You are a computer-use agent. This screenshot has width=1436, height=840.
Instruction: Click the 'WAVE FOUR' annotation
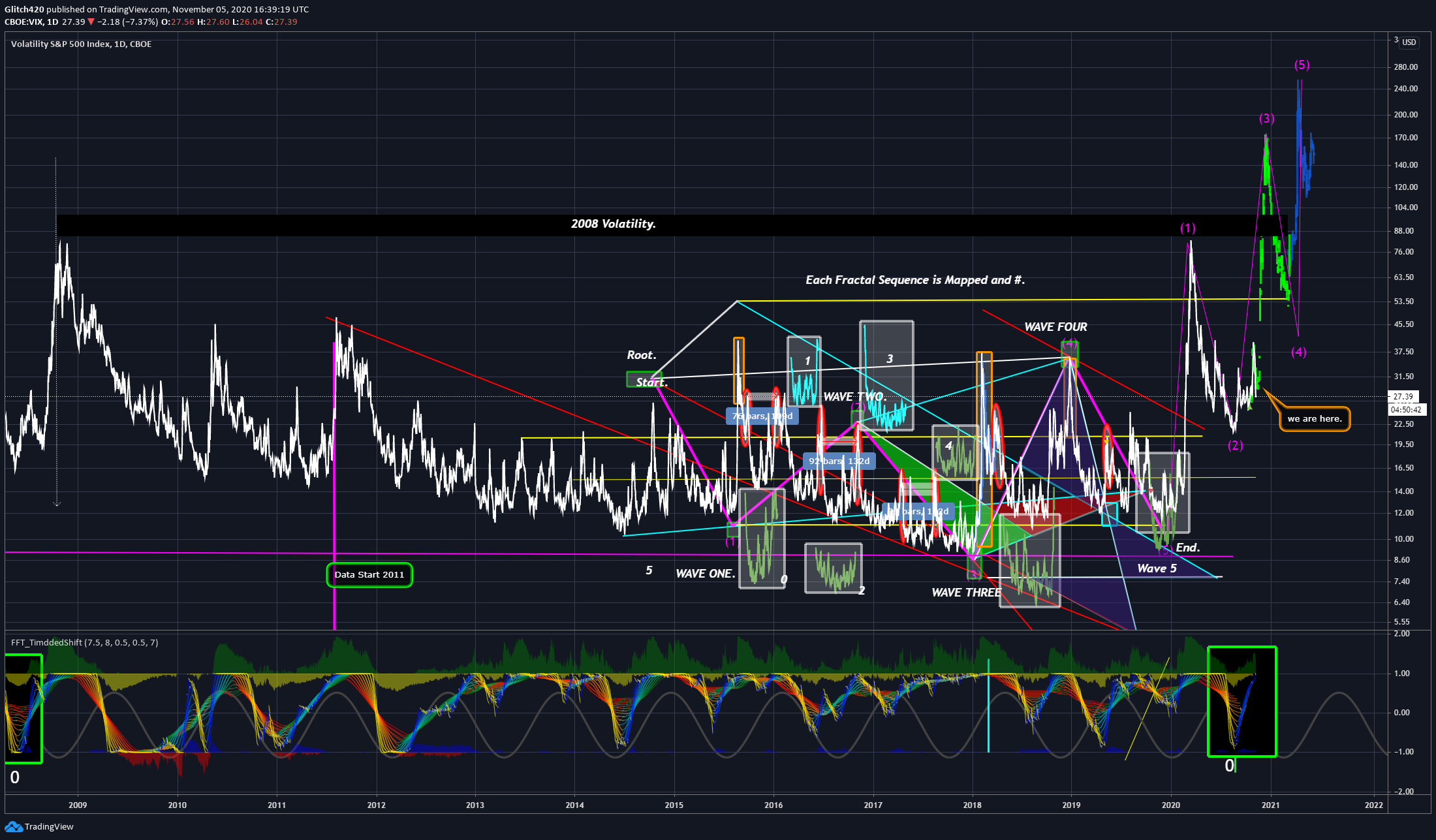pos(1055,327)
